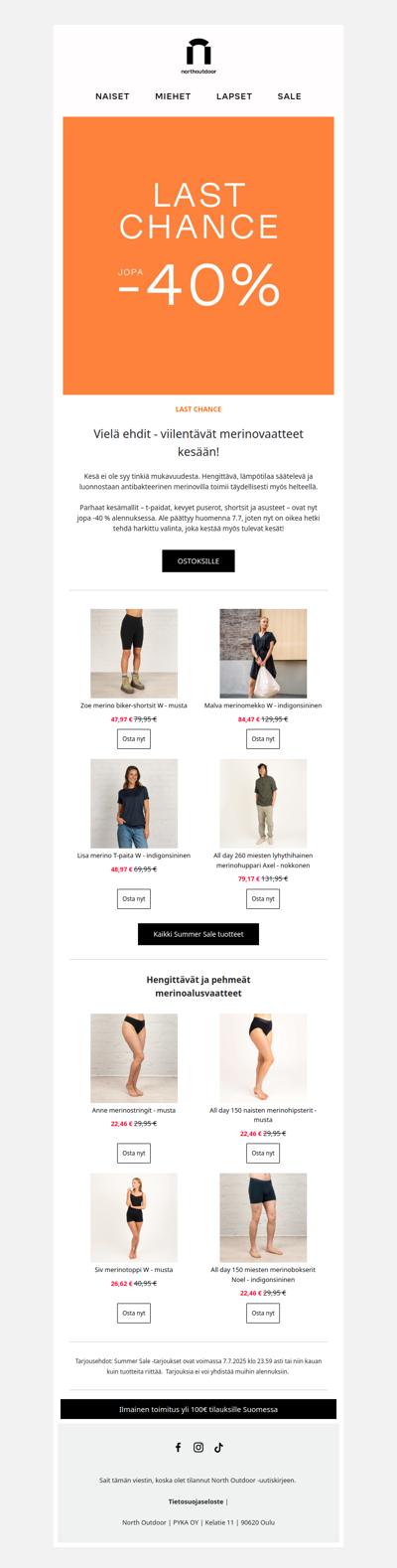Open the NAISET menu item

112,96
